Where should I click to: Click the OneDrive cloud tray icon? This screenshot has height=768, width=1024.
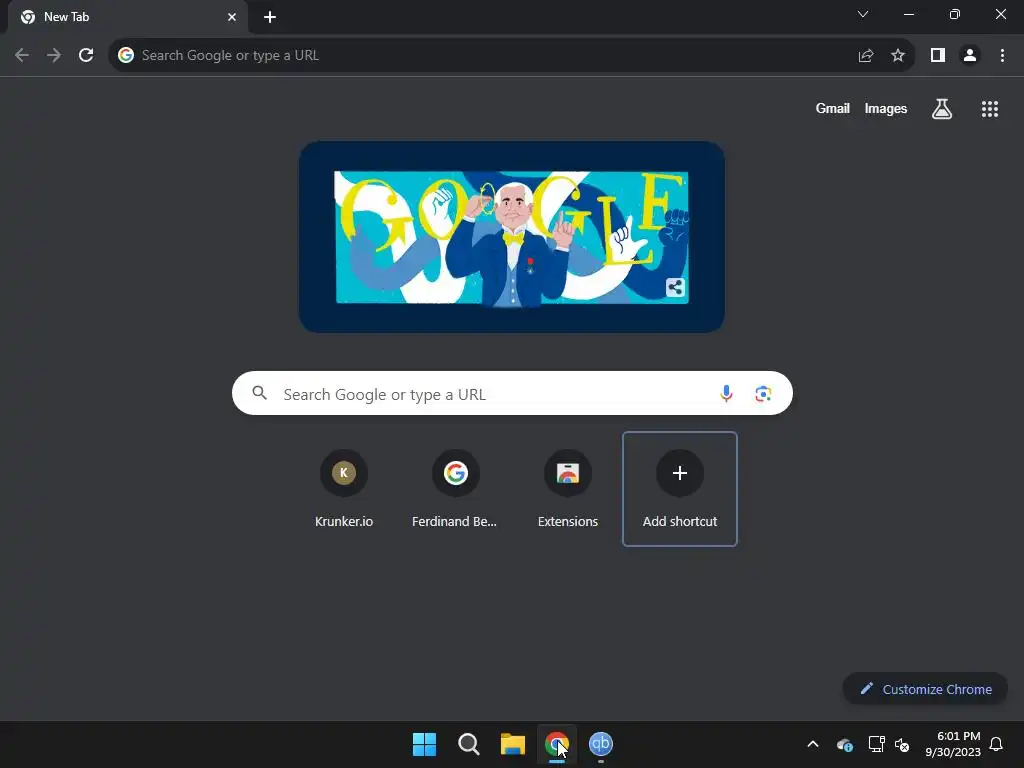point(845,744)
